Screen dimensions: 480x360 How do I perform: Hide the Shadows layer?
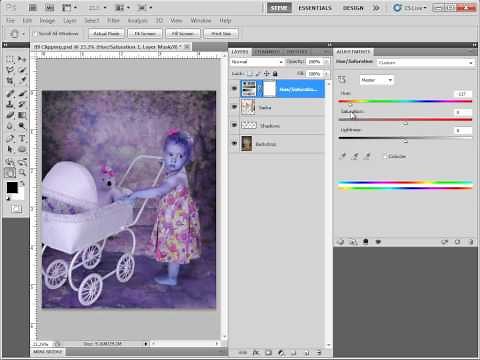click(234, 125)
